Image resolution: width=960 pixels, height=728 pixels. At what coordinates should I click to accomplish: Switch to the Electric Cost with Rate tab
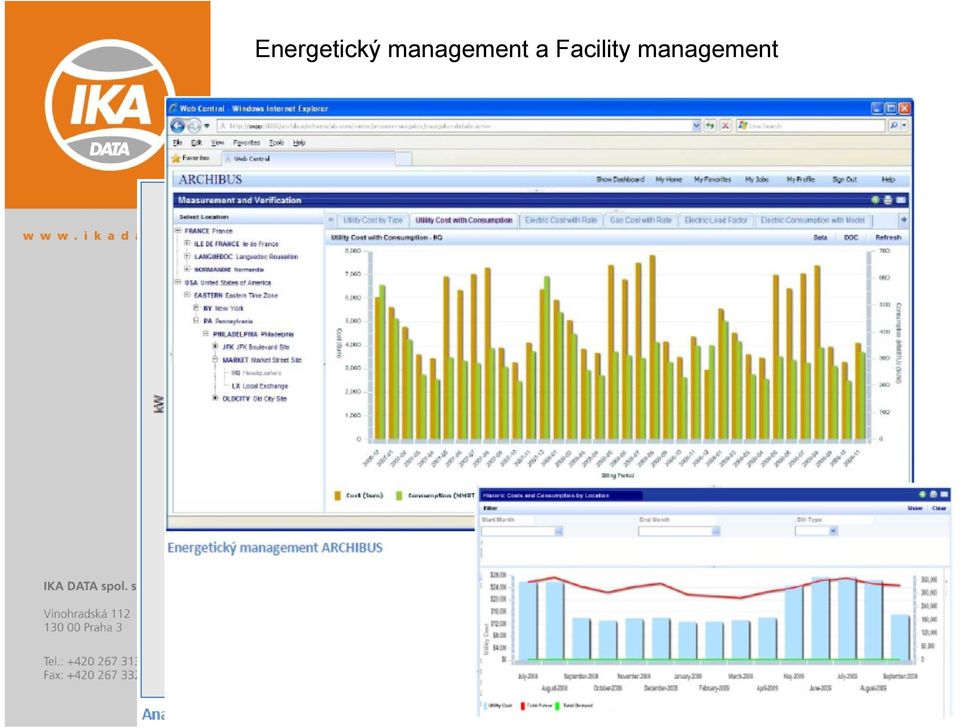560,220
